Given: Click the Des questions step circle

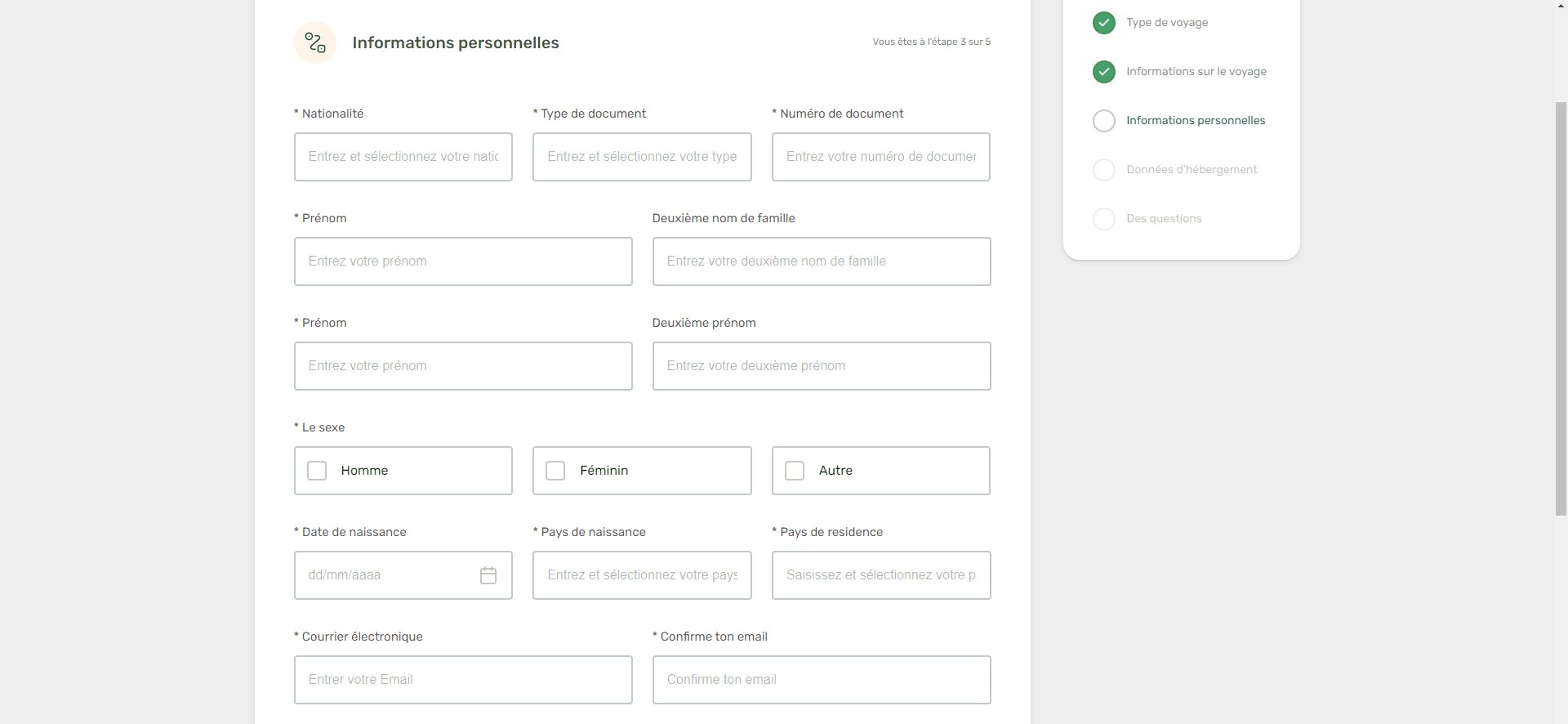Looking at the screenshot, I should point(1104,219).
